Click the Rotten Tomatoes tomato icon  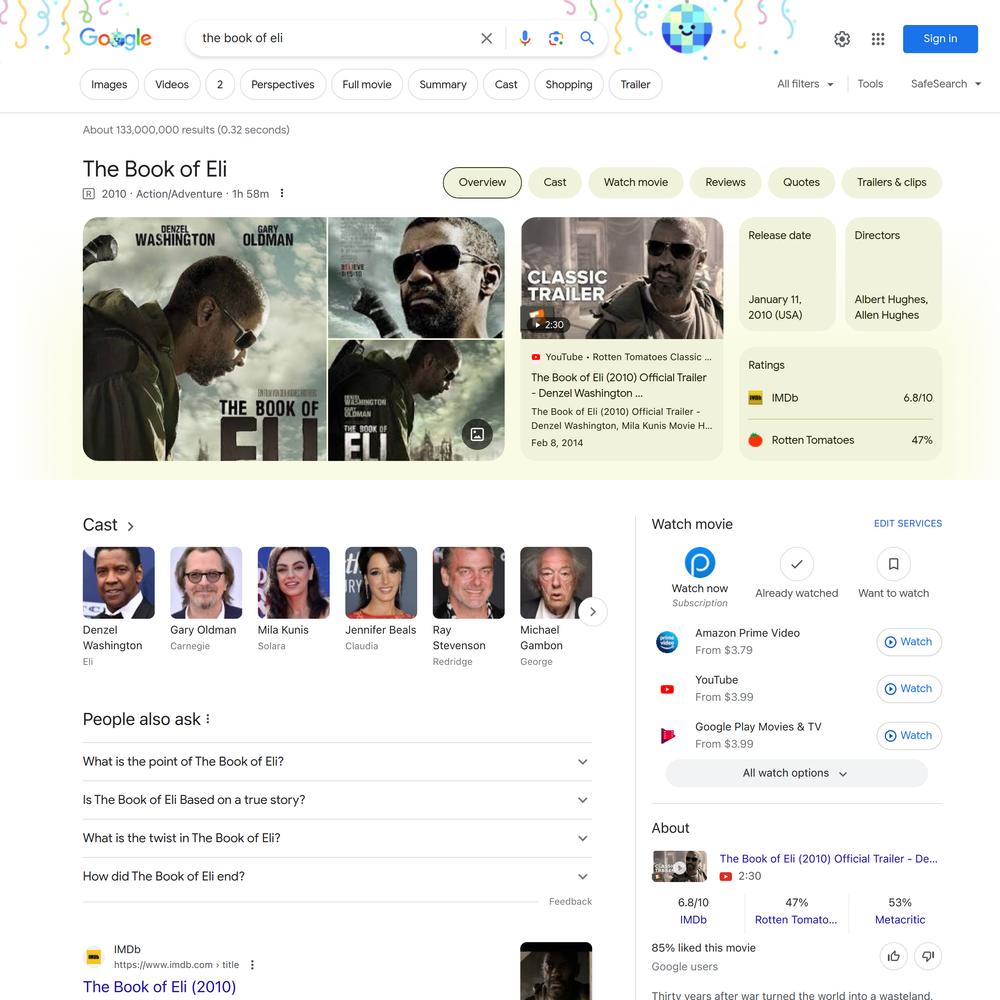click(x=755, y=440)
